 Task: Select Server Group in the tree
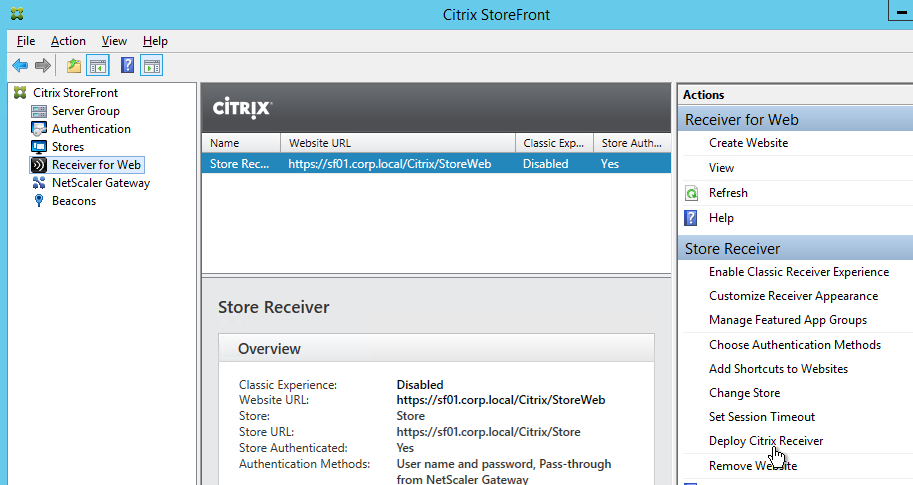point(86,111)
